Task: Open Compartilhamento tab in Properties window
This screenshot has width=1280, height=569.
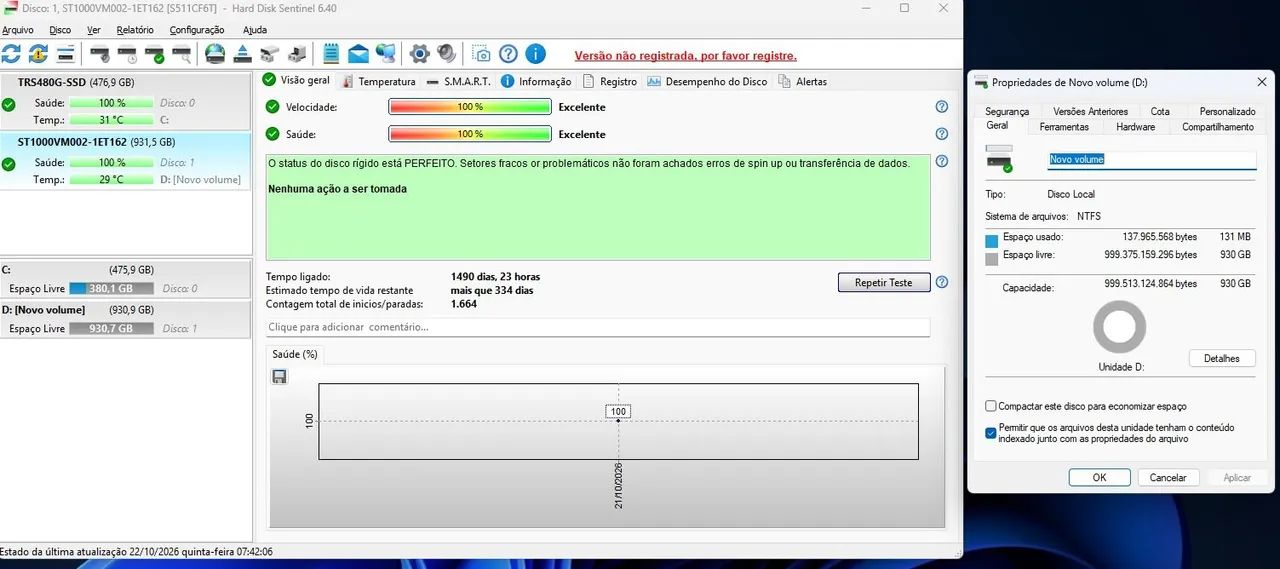Action: coord(1217,127)
